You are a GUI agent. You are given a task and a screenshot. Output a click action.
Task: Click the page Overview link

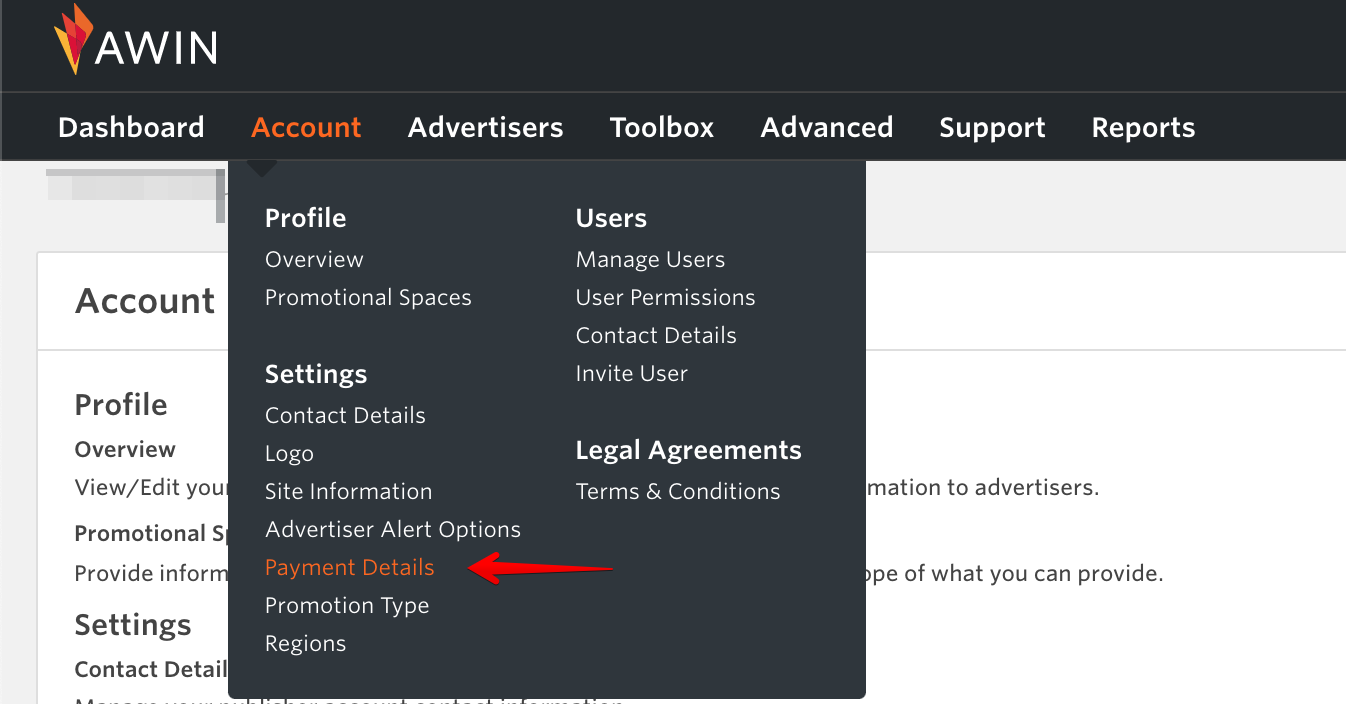coord(125,449)
